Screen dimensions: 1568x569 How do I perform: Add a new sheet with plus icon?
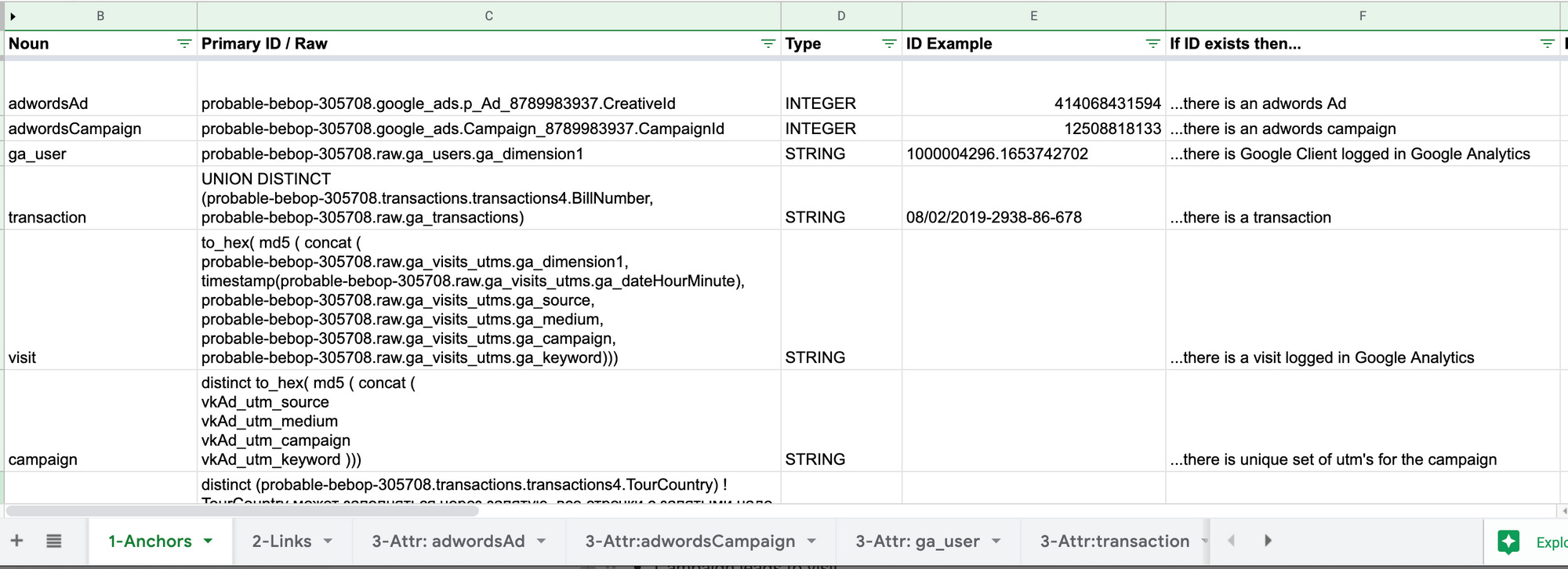click(x=16, y=541)
